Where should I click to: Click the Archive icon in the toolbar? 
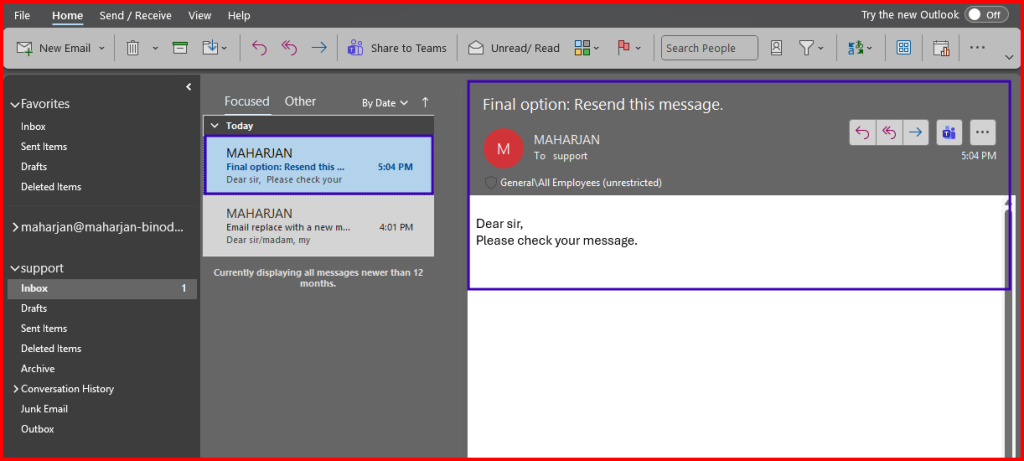click(180, 48)
